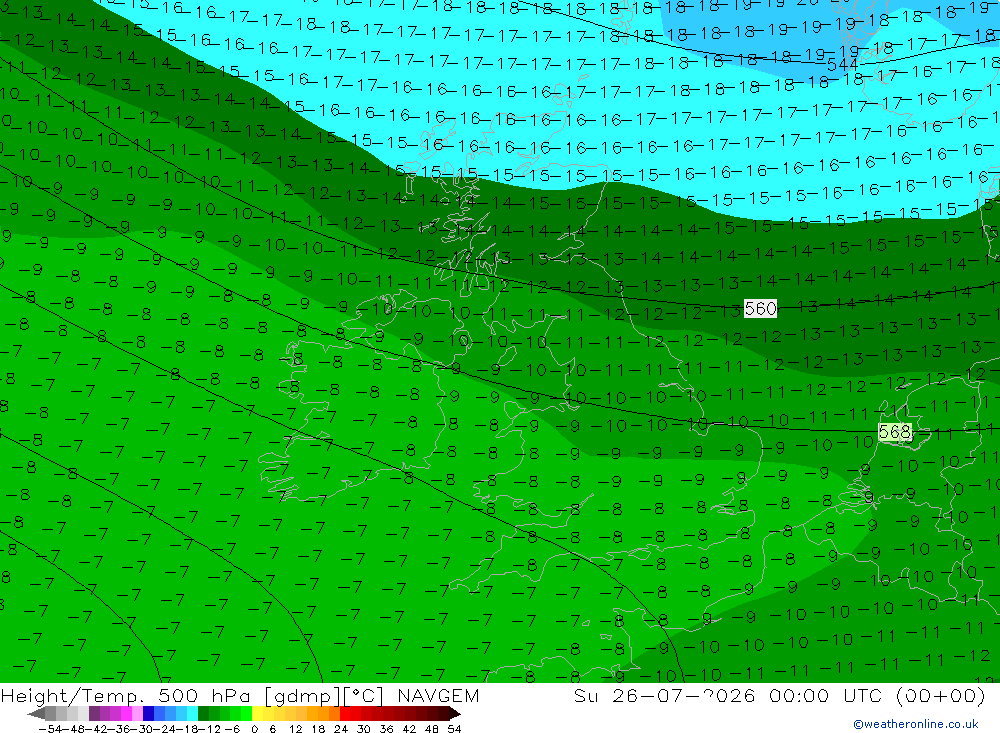Screen dimensions: 1000x733
Task: Click the 568 height contour label
Action: point(895,432)
